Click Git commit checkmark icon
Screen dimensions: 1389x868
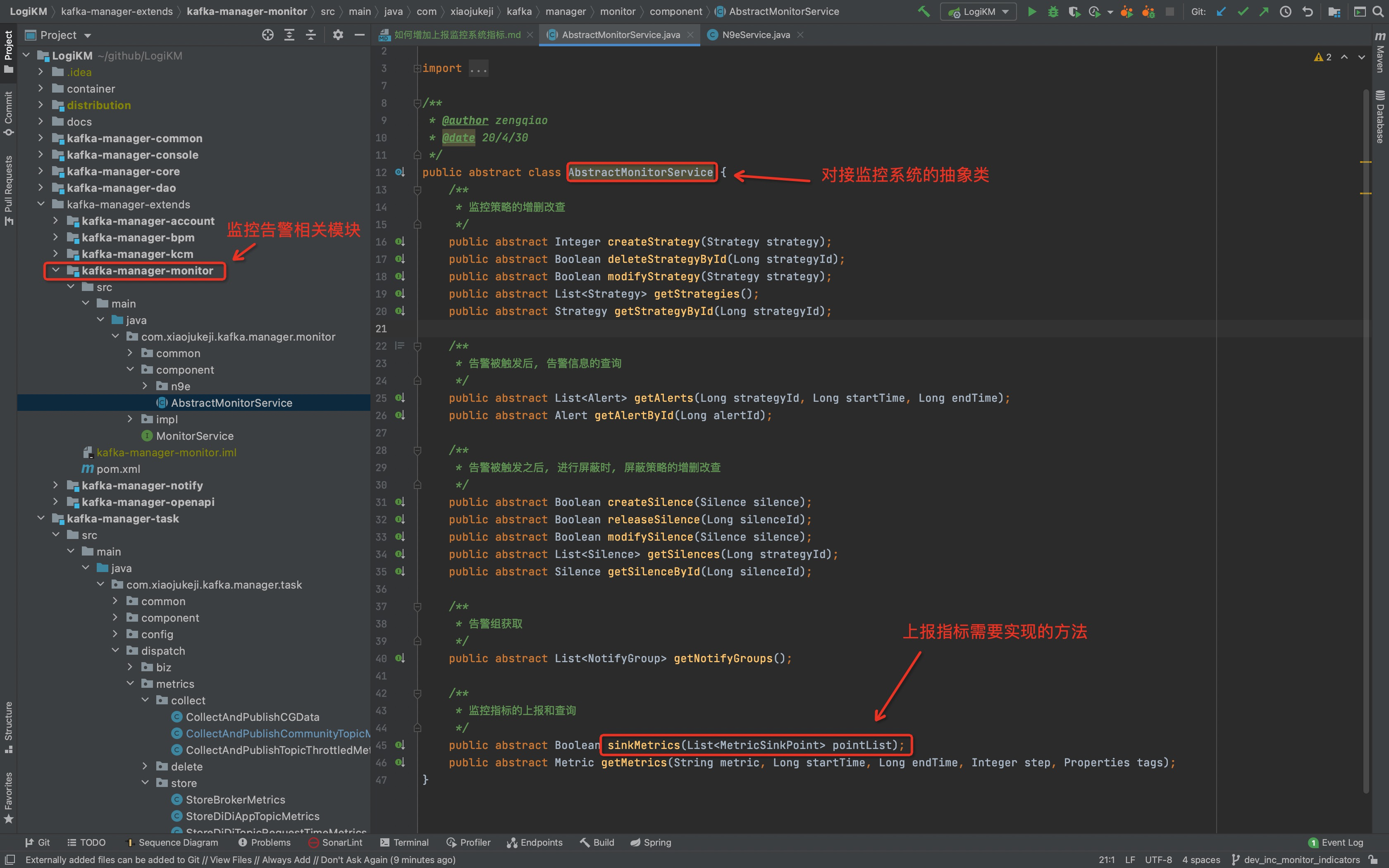[x=1243, y=12]
